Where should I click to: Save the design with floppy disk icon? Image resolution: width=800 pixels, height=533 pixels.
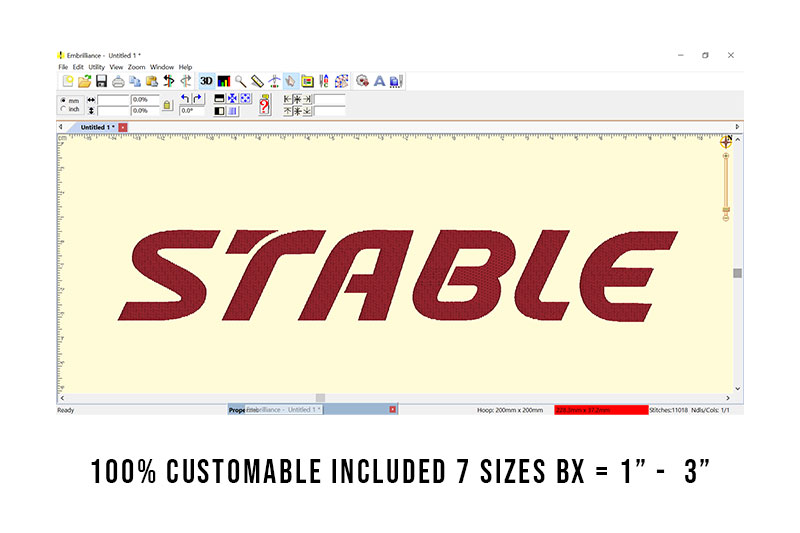pyautogui.click(x=102, y=81)
